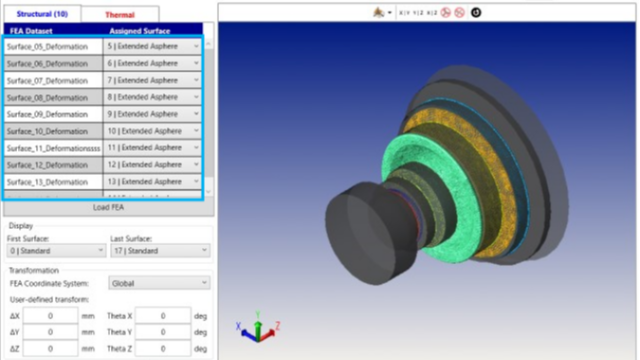Select the Surface_05_Deformation dataset row
Screen dimensions: 640x360
tap(53, 47)
